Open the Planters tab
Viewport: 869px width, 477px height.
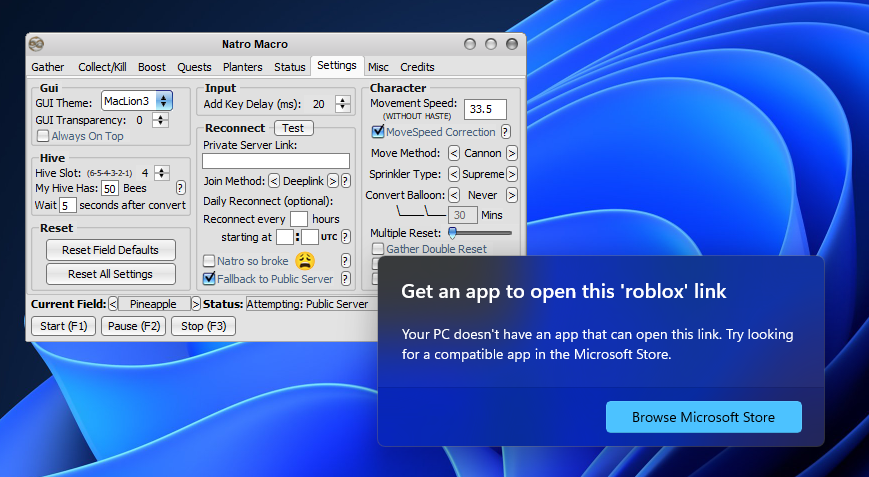[243, 66]
